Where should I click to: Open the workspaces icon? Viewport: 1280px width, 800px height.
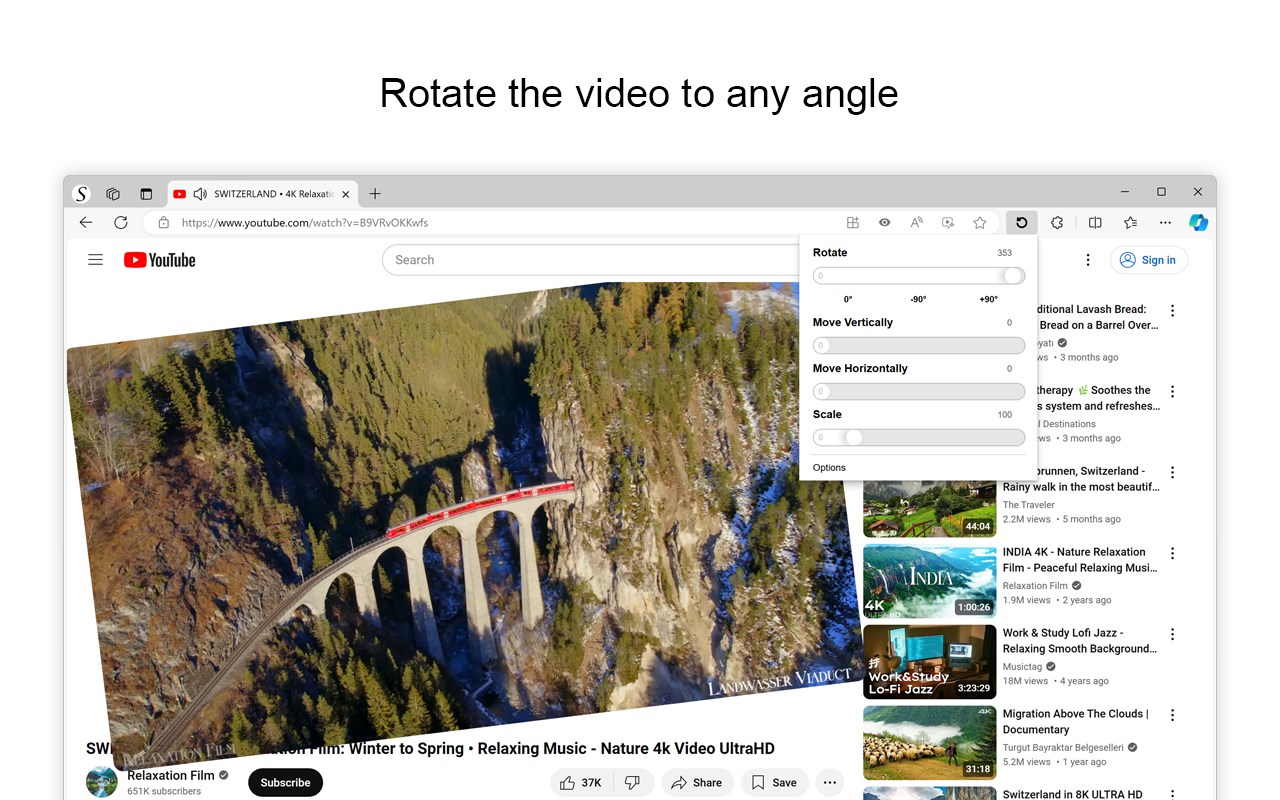click(113, 194)
